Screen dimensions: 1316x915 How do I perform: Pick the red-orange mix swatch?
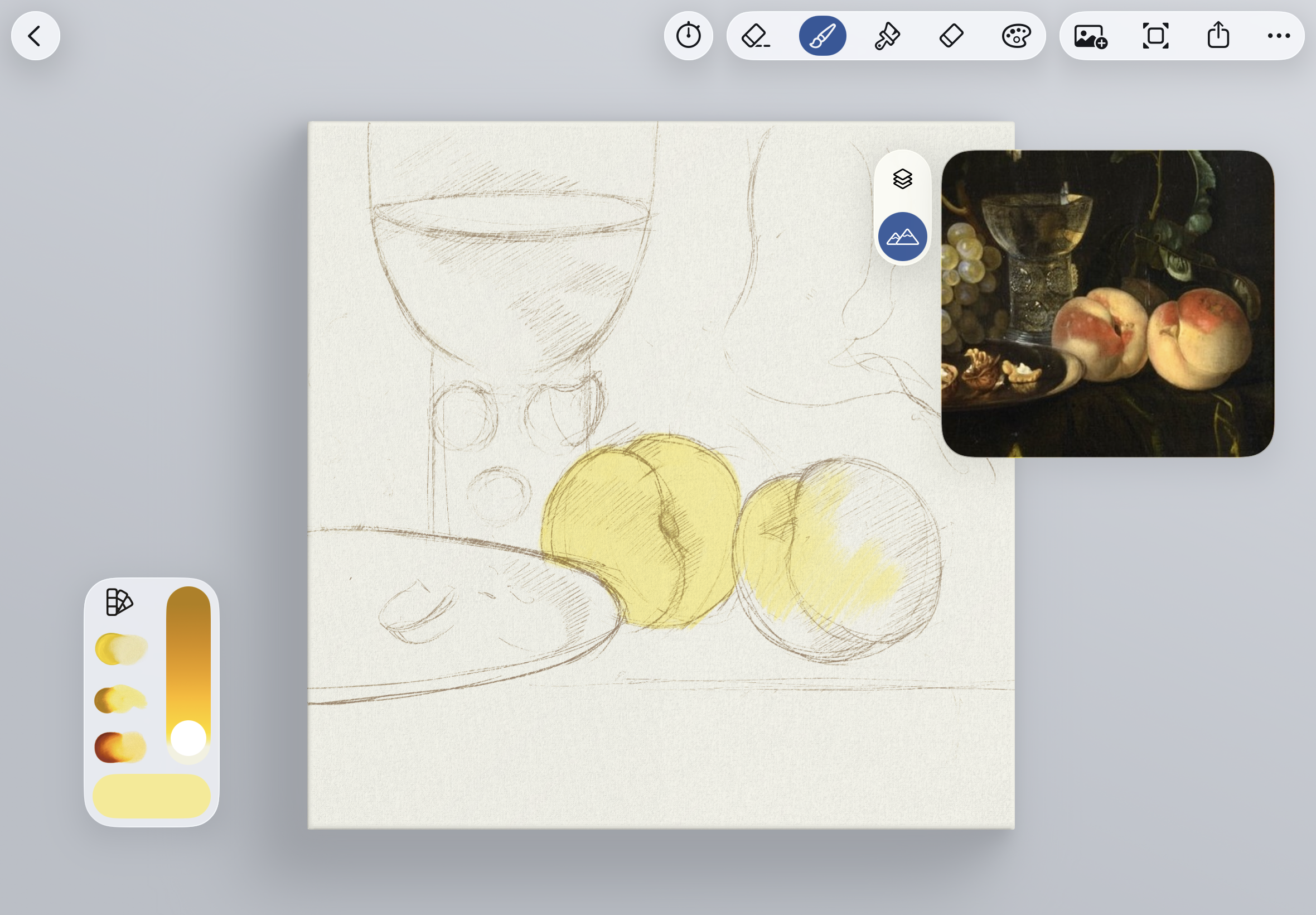(120, 747)
